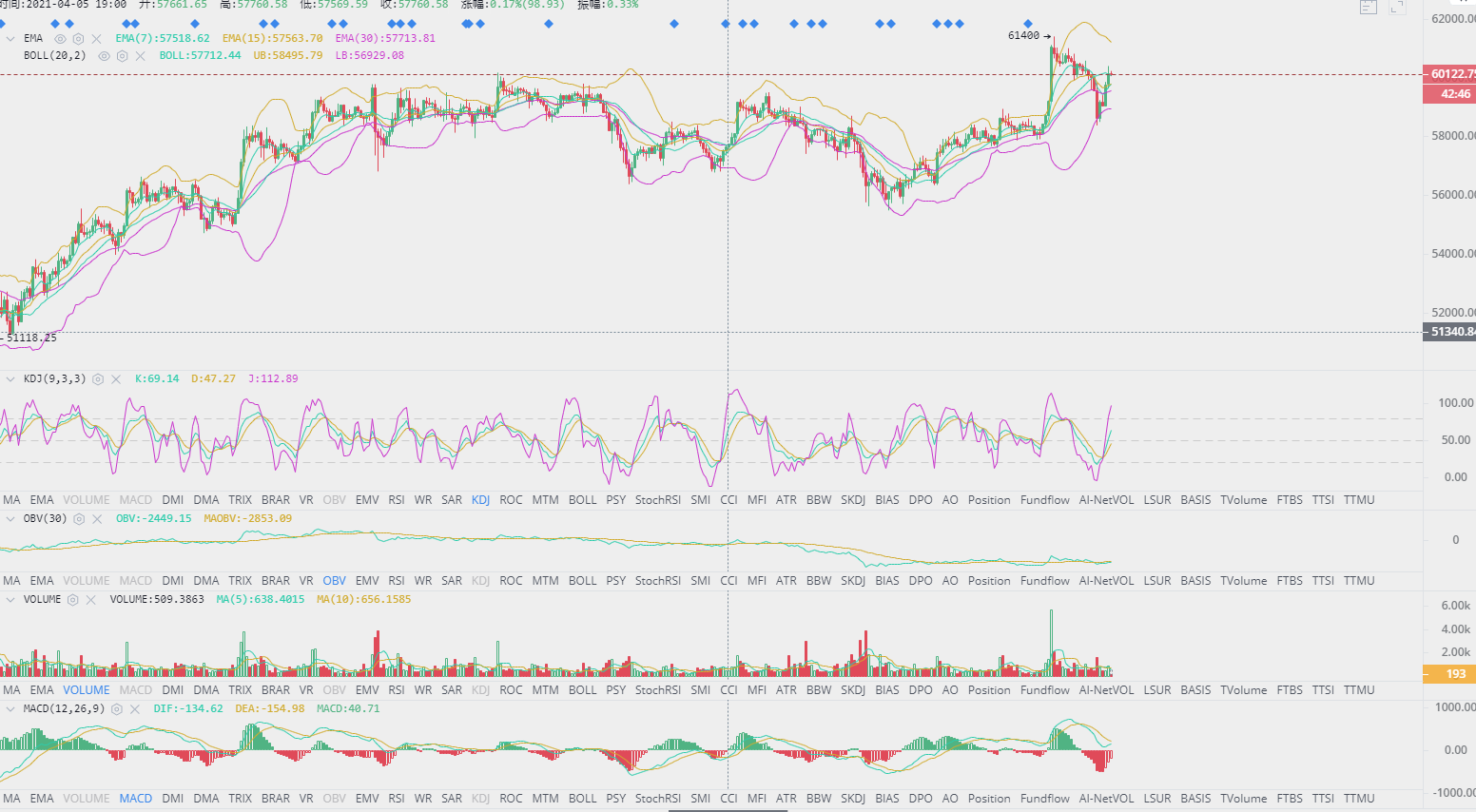Click the EMA(7):57518.62 legend value
The width and height of the screenshot is (1476, 812).
pos(163,39)
